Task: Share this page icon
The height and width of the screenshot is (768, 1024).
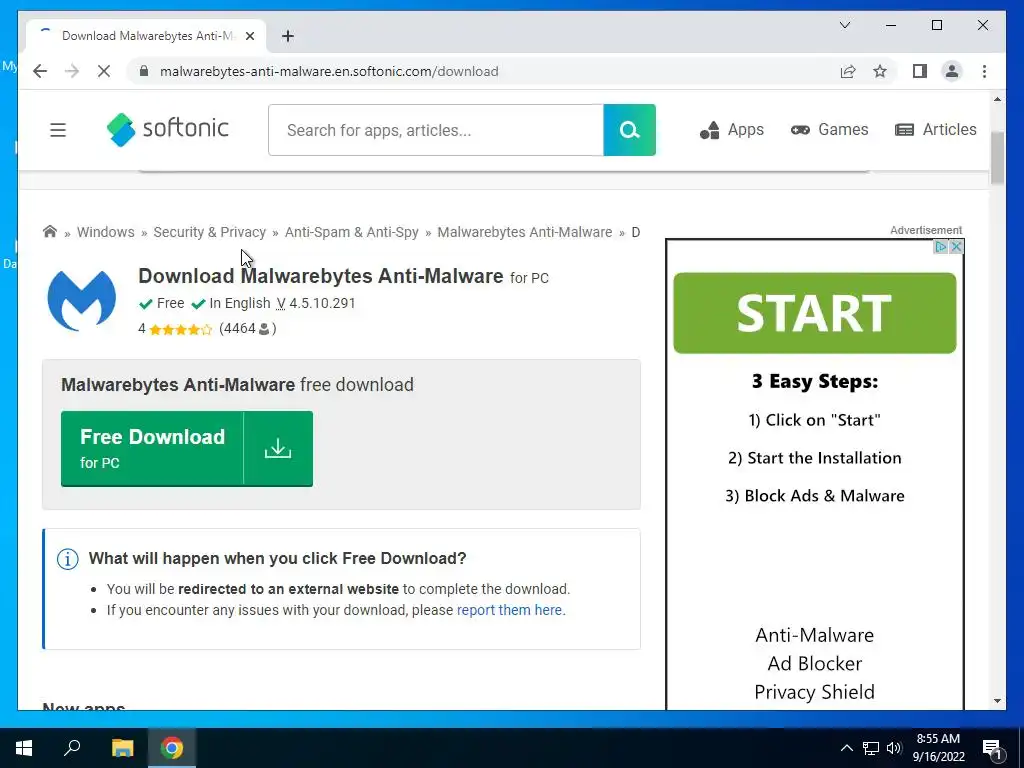Action: pyautogui.click(x=848, y=71)
